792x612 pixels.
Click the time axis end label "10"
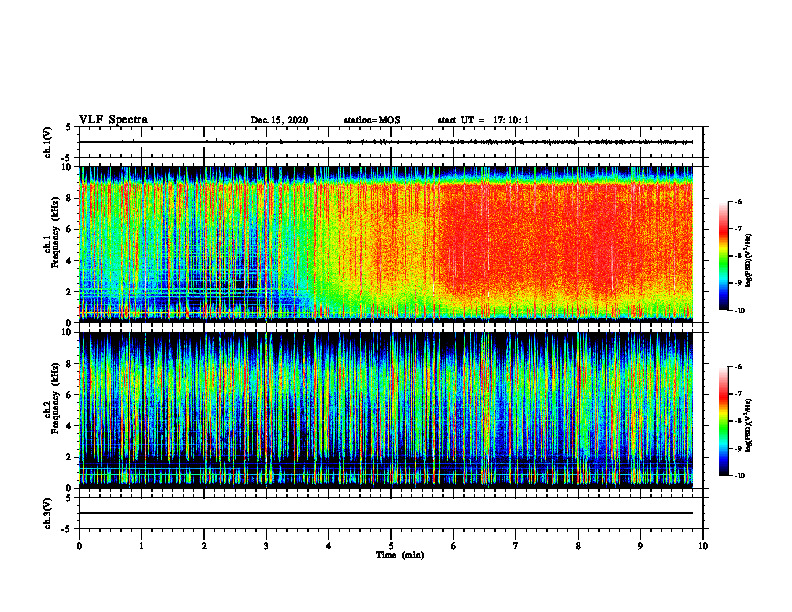(703, 546)
